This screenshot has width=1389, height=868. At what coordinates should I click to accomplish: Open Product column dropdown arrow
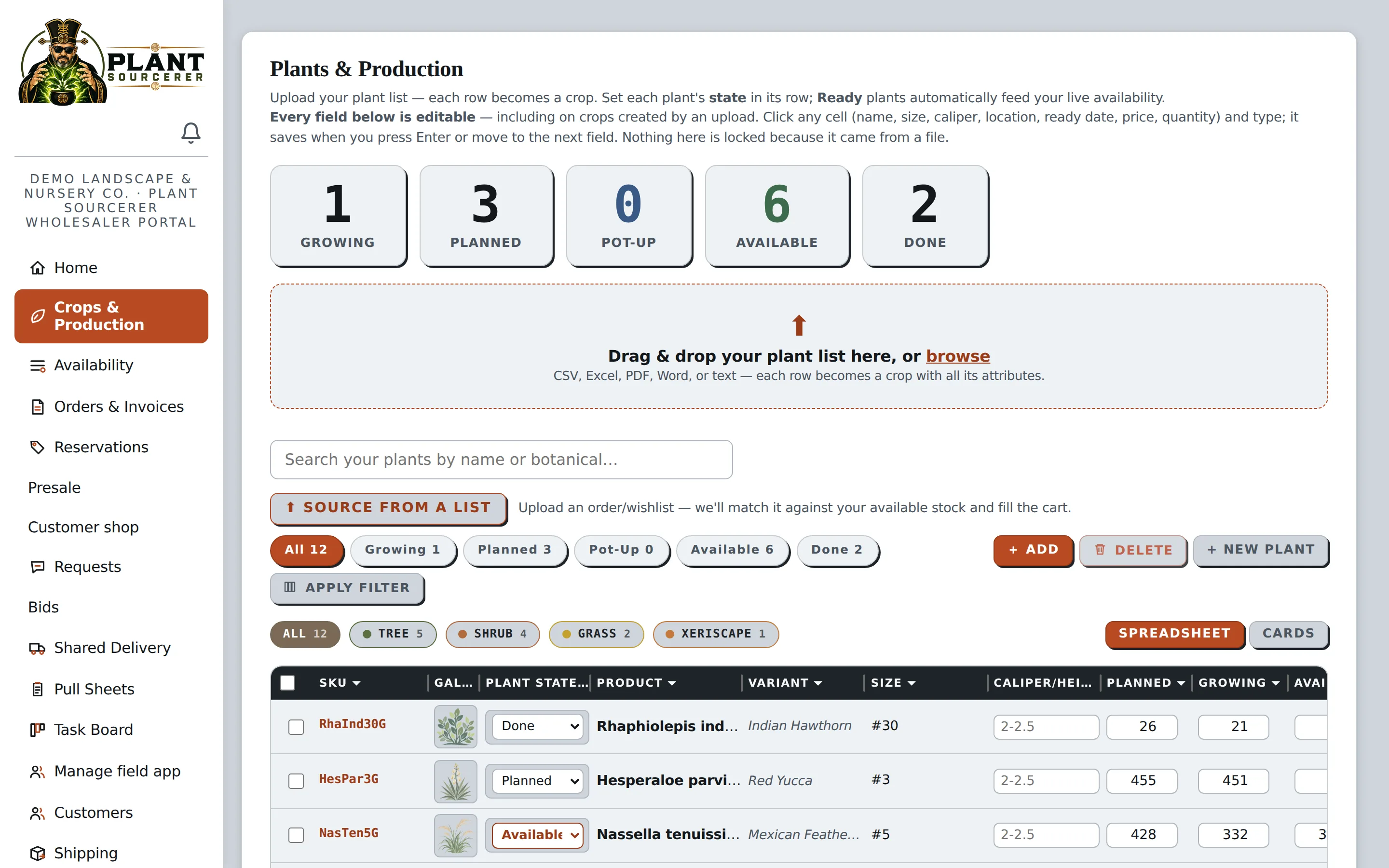click(671, 683)
